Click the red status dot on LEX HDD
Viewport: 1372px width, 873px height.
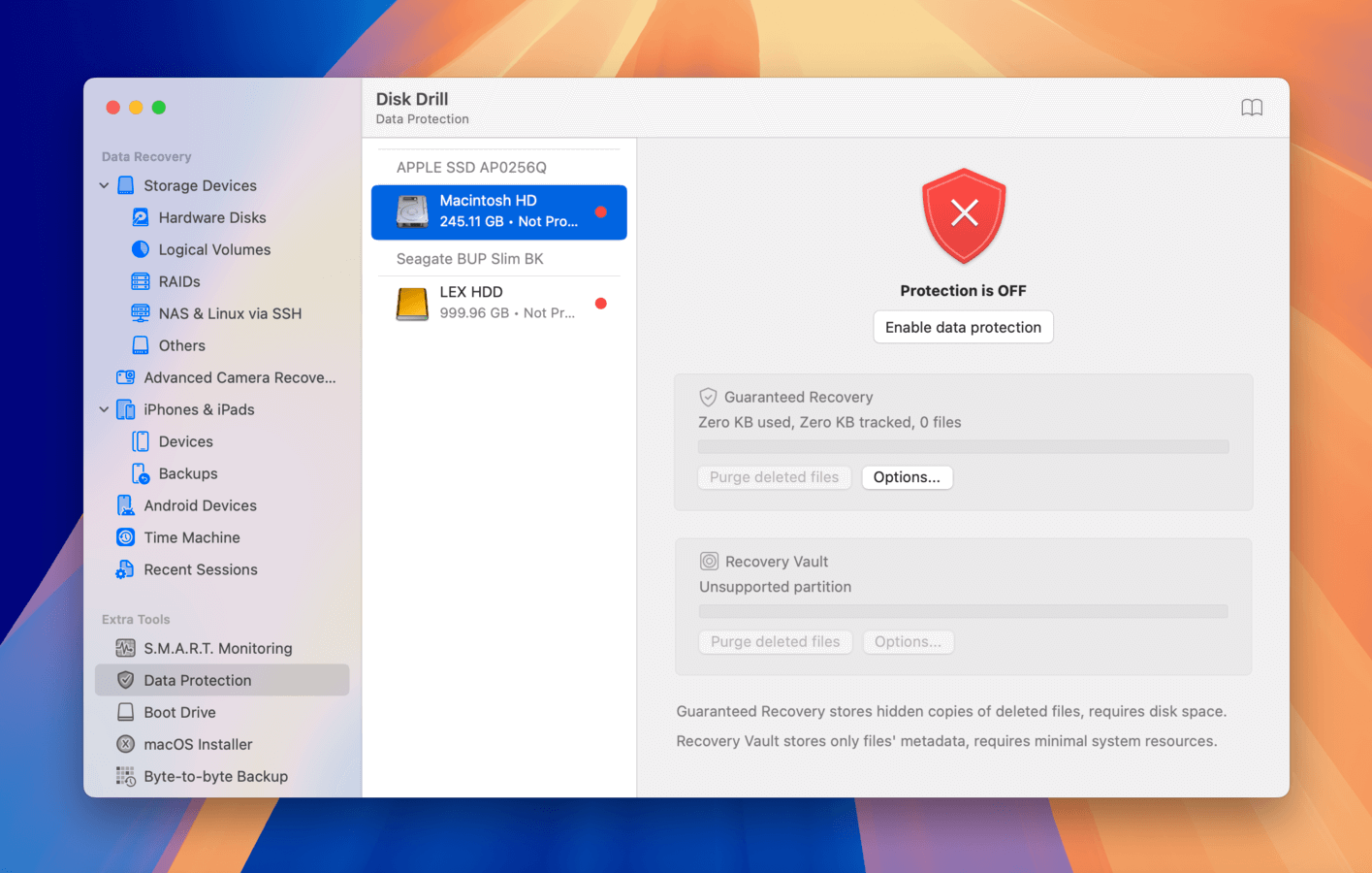point(601,304)
